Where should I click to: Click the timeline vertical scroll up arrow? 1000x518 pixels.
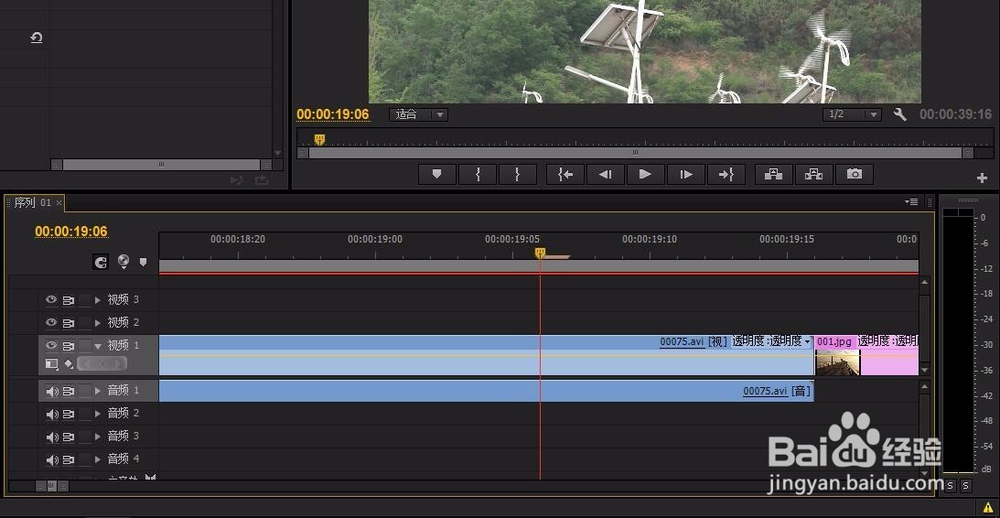pos(925,283)
